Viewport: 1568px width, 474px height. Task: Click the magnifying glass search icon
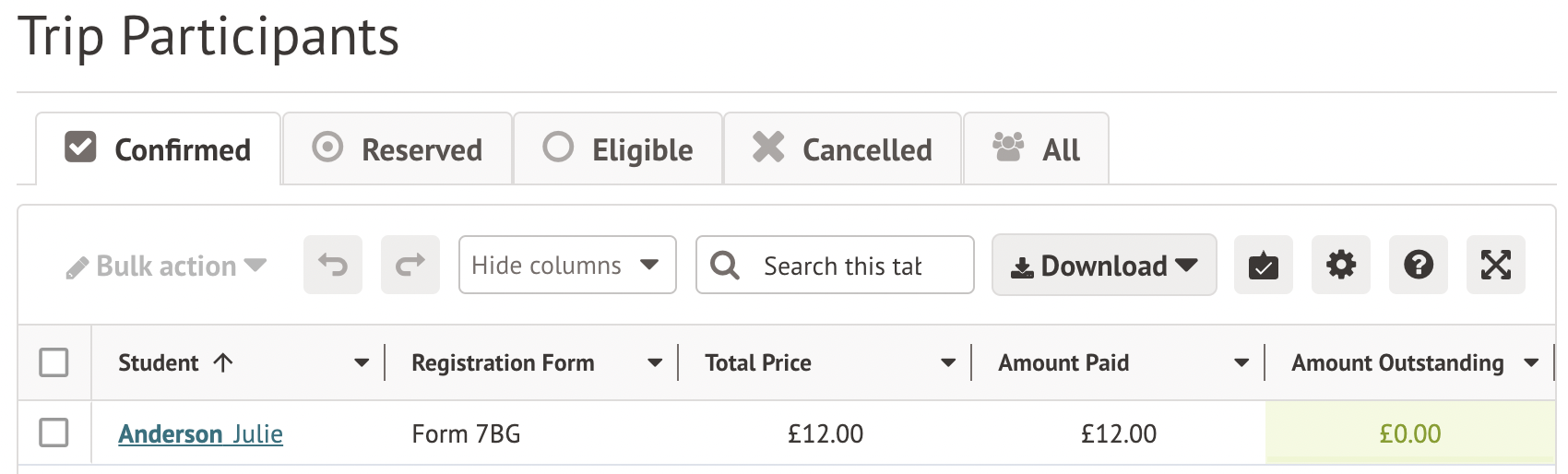coord(725,266)
